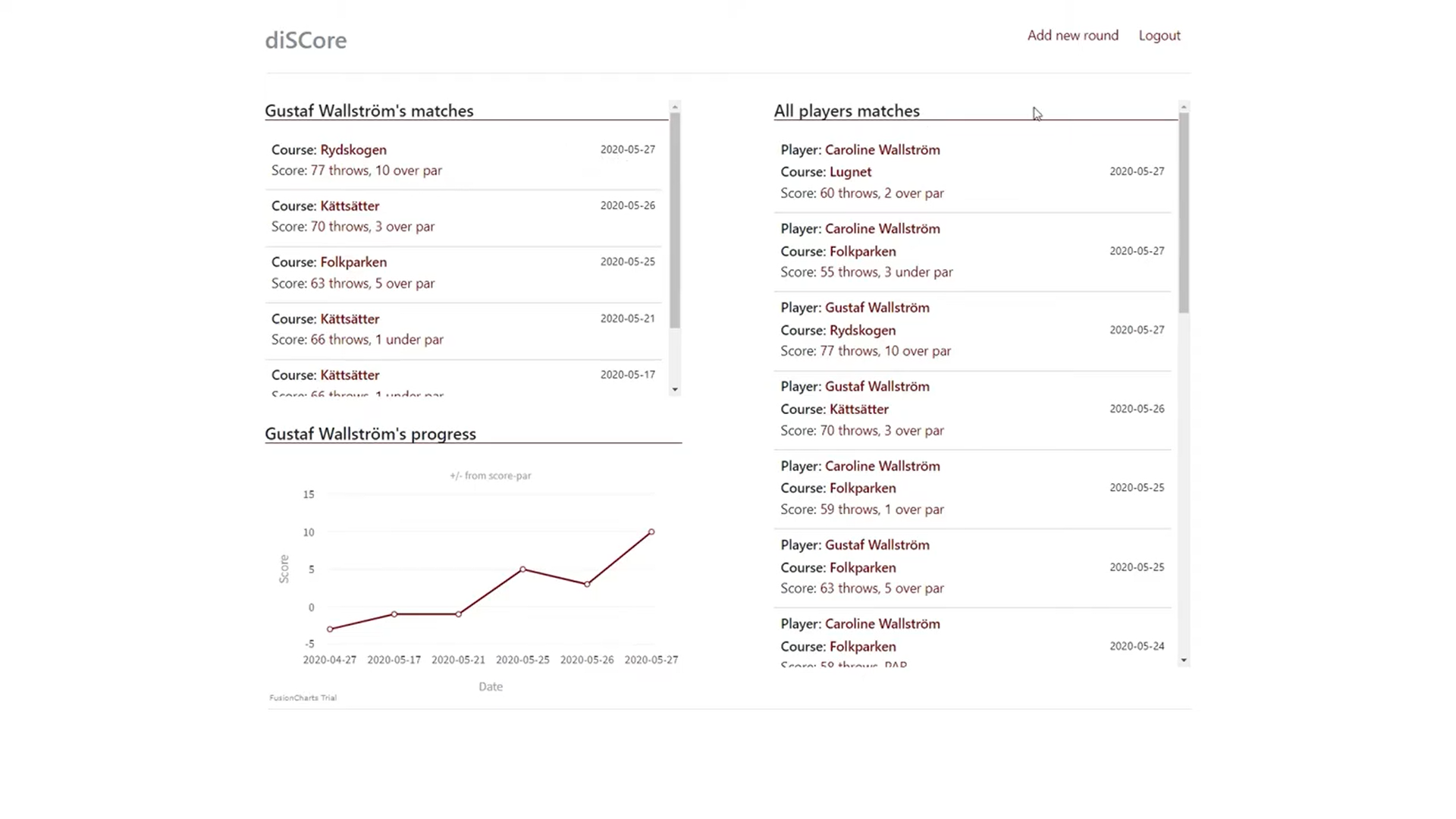Click the Logout link
The image size is (1456, 819).
coord(1159,36)
